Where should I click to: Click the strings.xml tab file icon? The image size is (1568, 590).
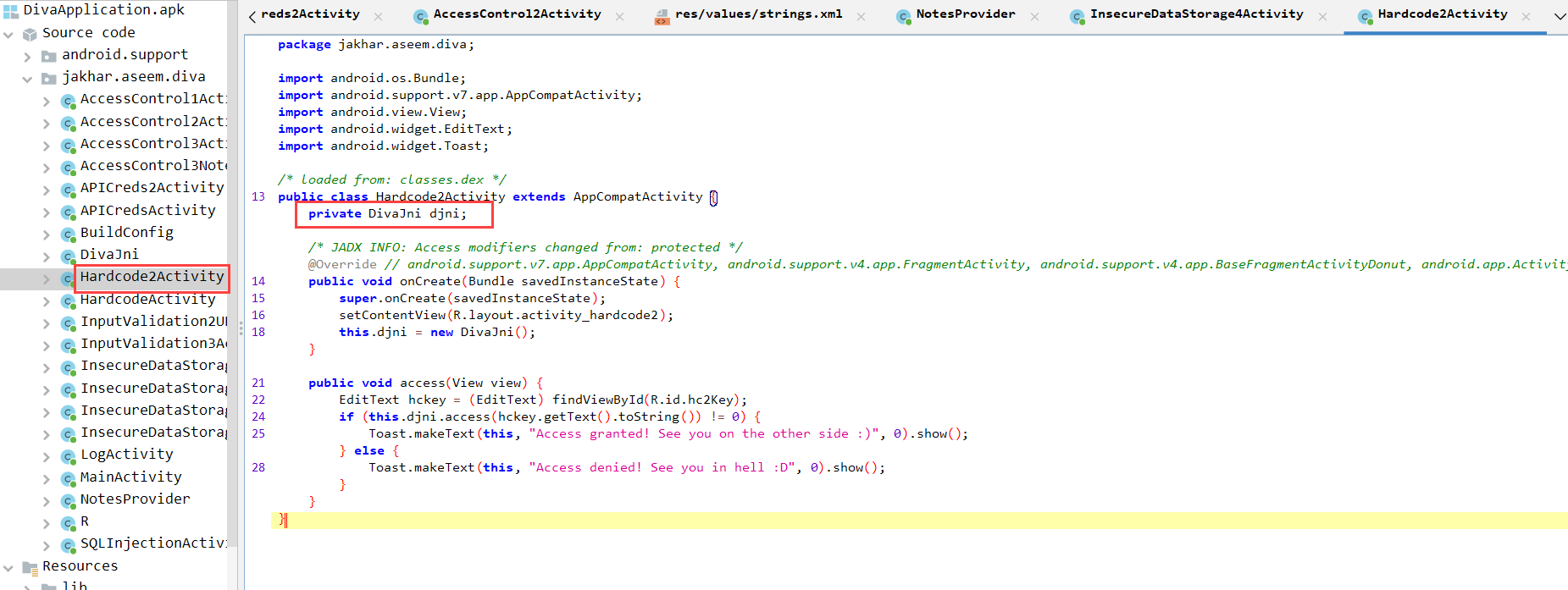click(x=662, y=16)
